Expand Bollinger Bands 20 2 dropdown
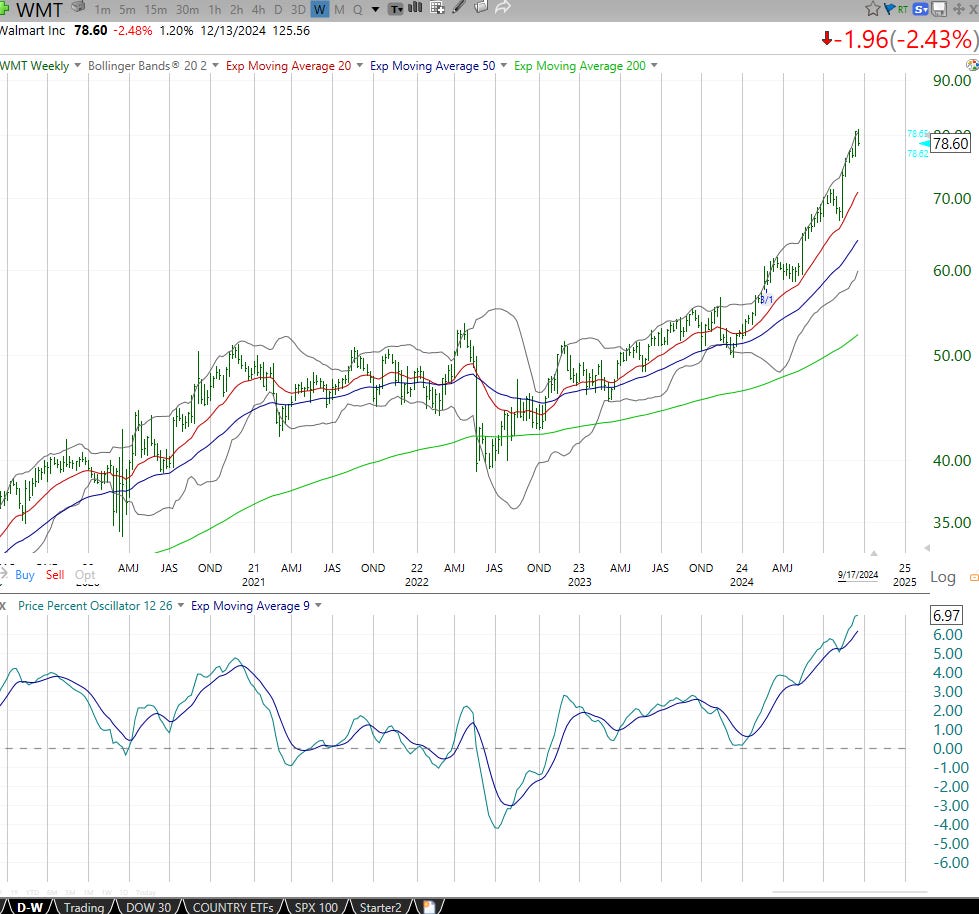 point(215,65)
